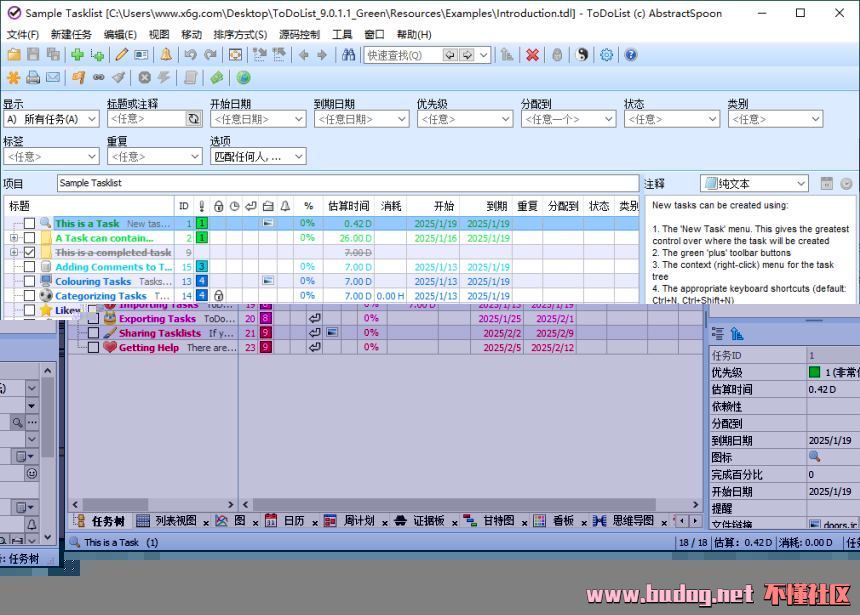Click the yin-yang toolbar icon
Image resolution: width=860 pixels, height=615 pixels.
tap(582, 55)
